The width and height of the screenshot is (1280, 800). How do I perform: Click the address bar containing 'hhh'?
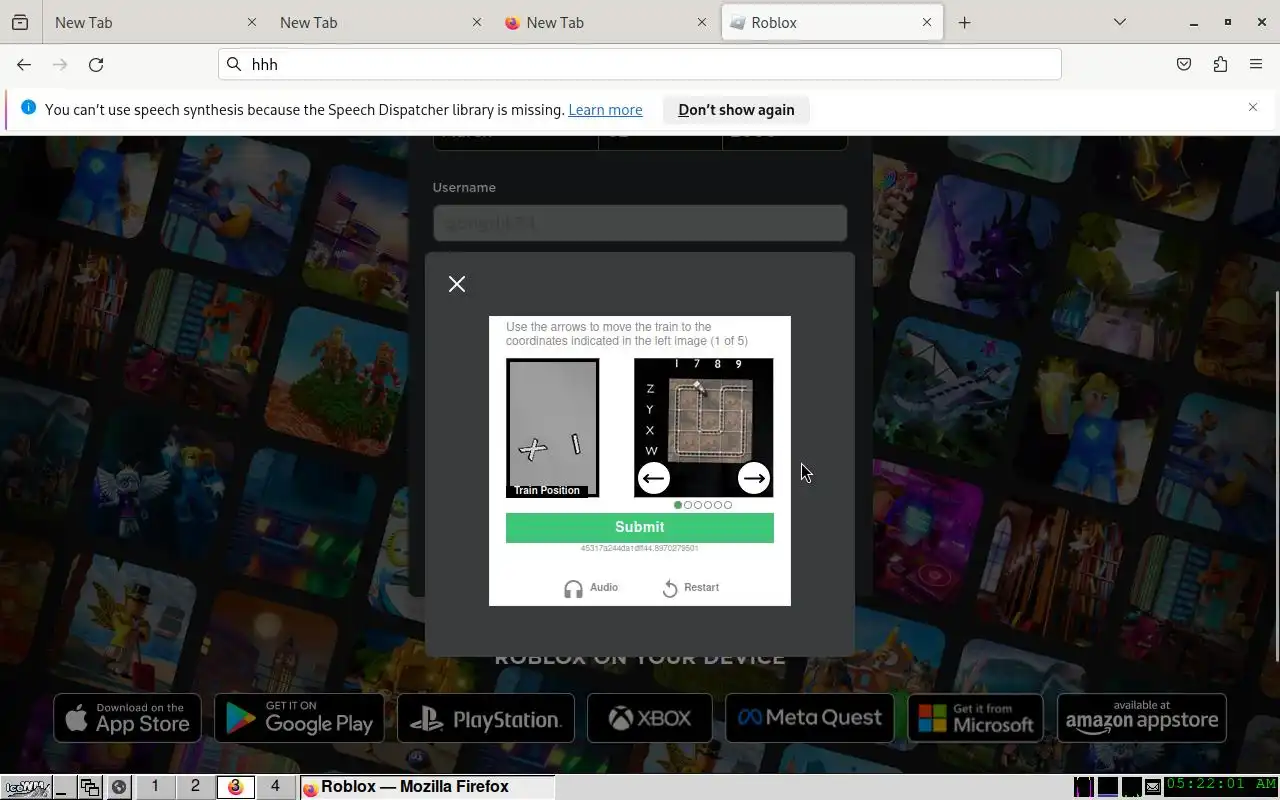tap(640, 64)
